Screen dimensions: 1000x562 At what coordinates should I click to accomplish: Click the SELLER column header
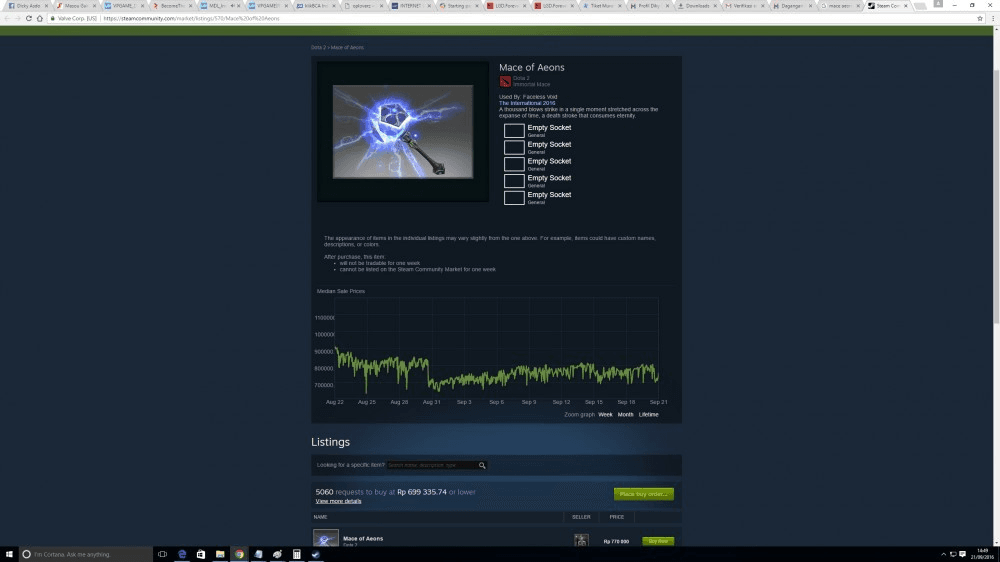coord(581,517)
